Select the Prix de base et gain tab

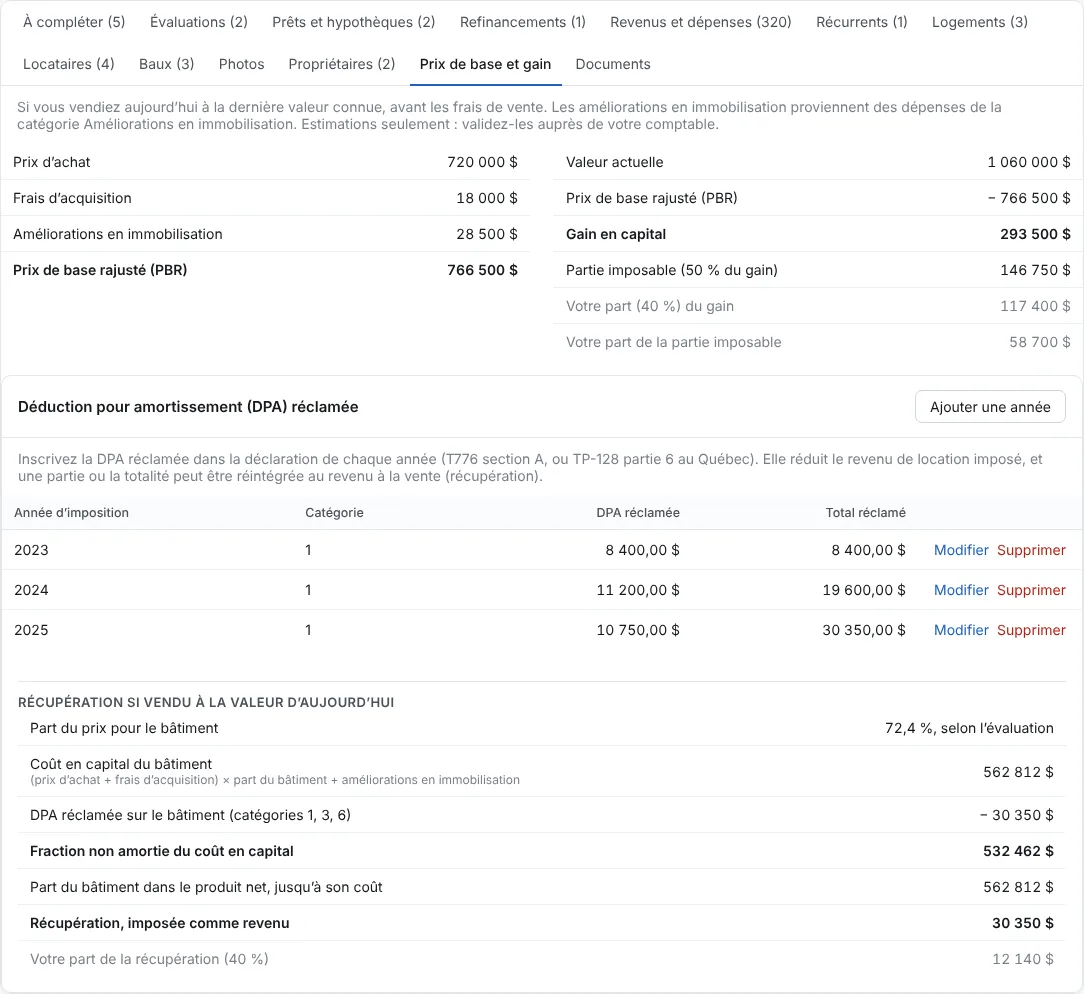pyautogui.click(x=485, y=64)
